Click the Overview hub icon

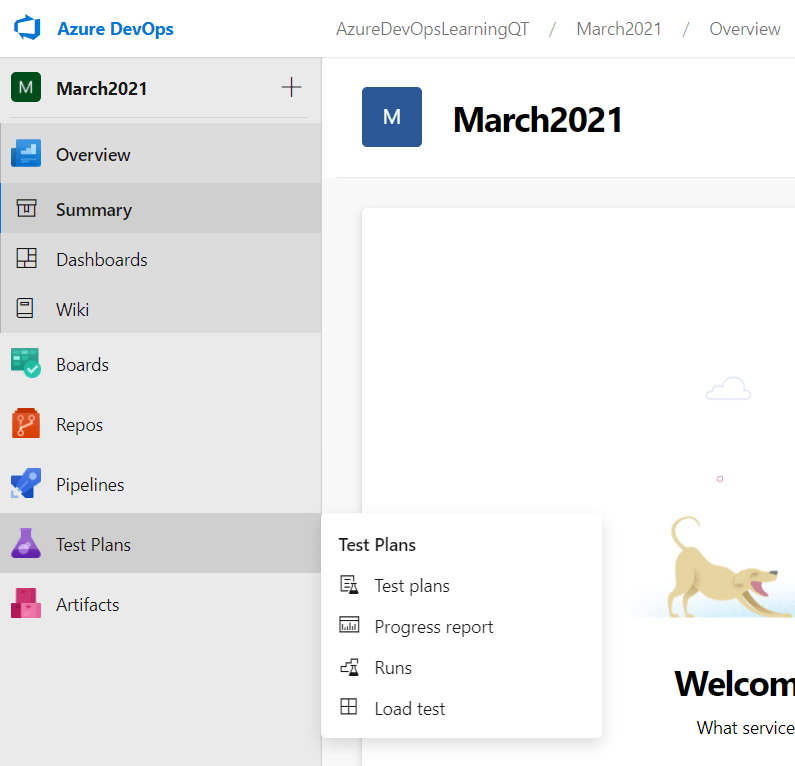(x=26, y=154)
